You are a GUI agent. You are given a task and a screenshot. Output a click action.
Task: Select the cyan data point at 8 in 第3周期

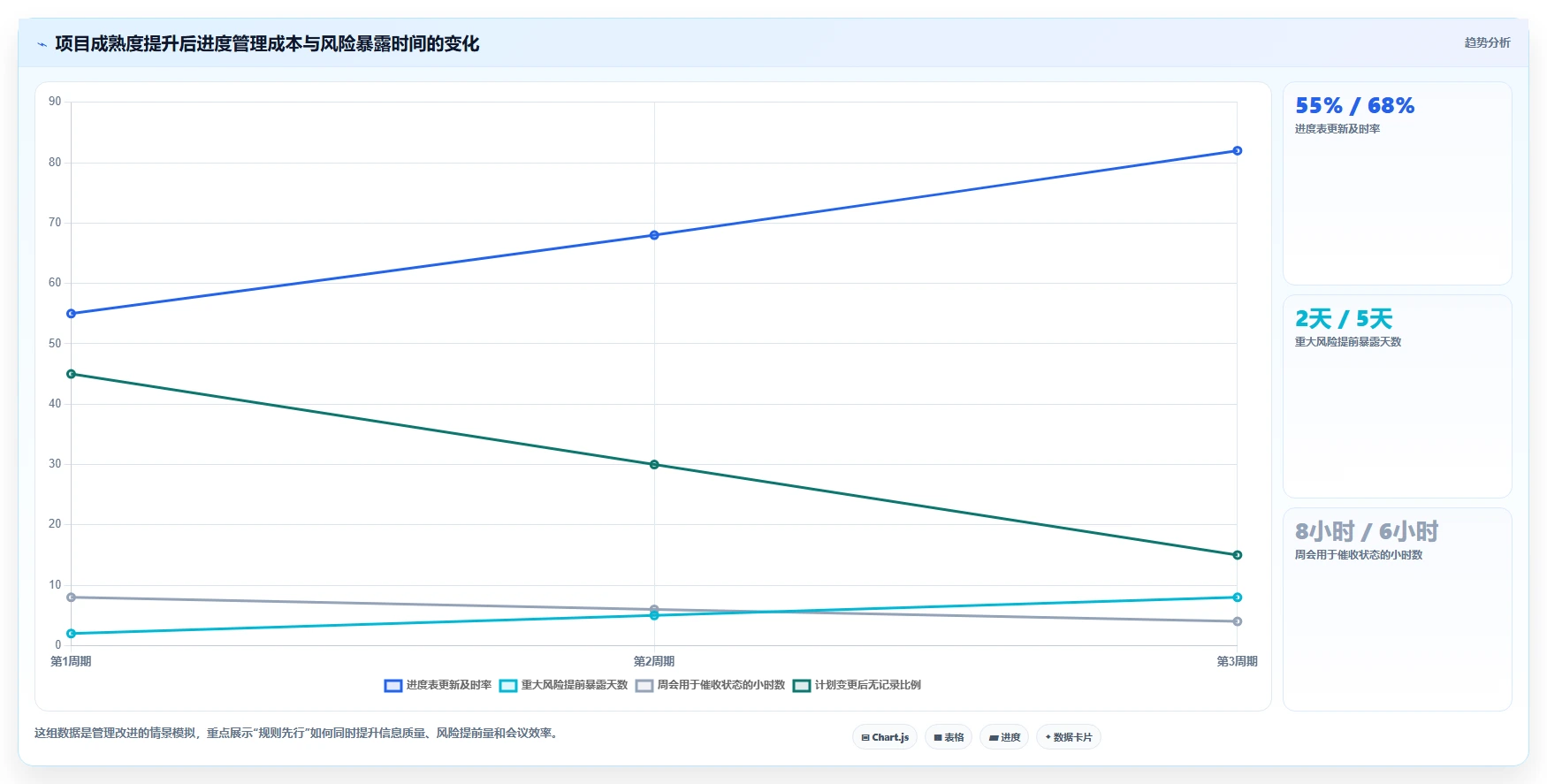pos(1238,598)
